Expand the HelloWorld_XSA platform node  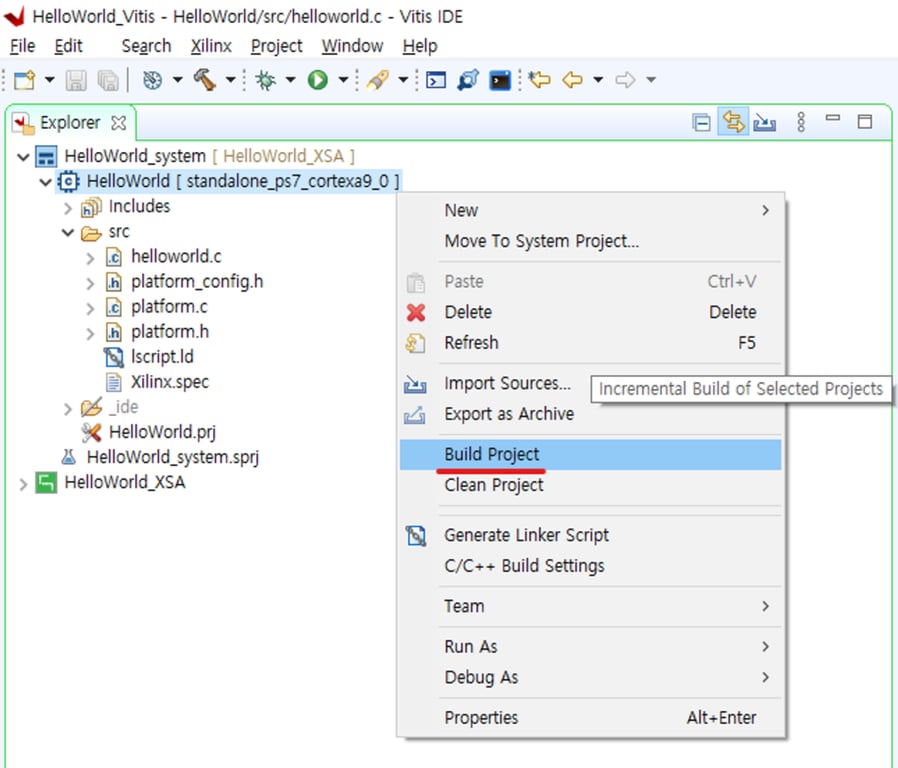click(x=23, y=485)
